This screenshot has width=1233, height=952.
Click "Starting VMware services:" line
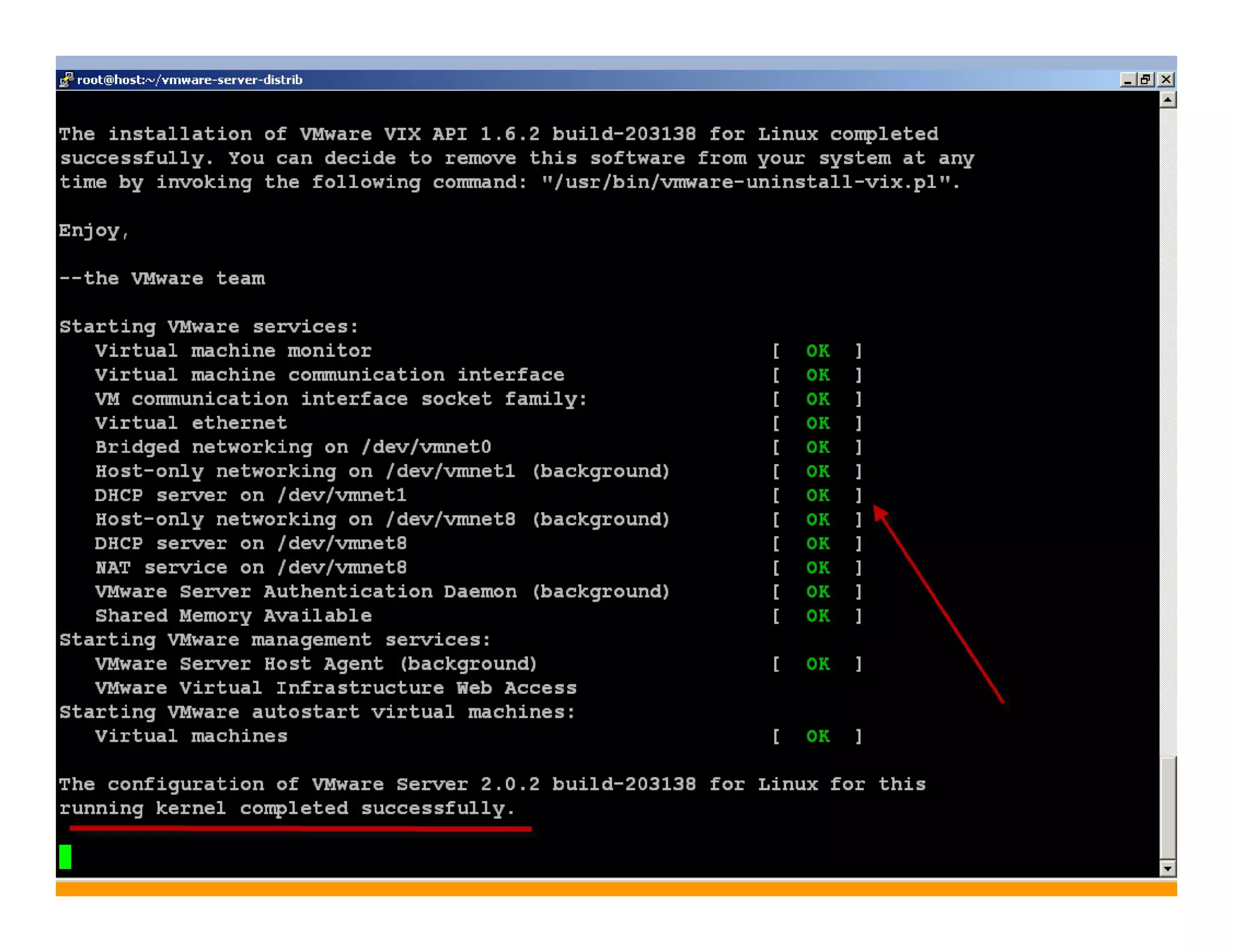coord(209,327)
